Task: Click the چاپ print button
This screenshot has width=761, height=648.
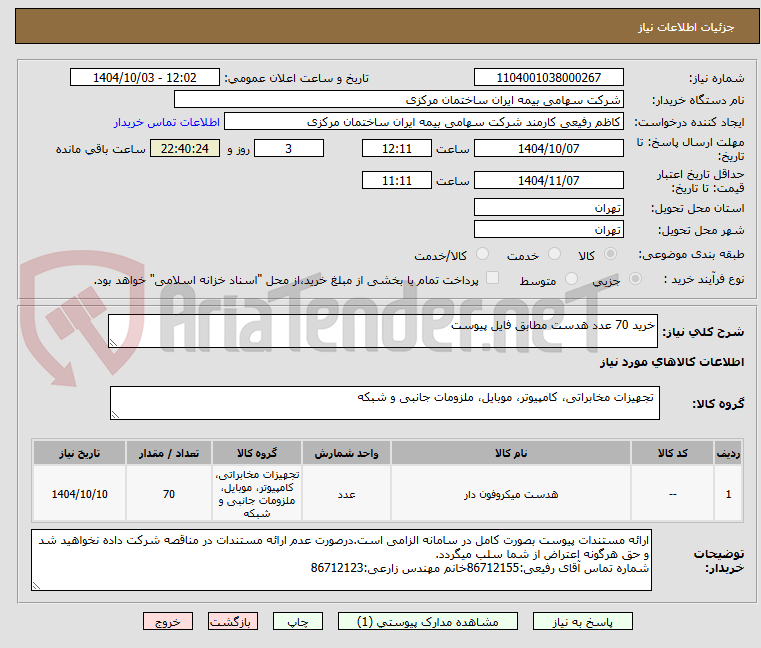Action: pos(298,621)
